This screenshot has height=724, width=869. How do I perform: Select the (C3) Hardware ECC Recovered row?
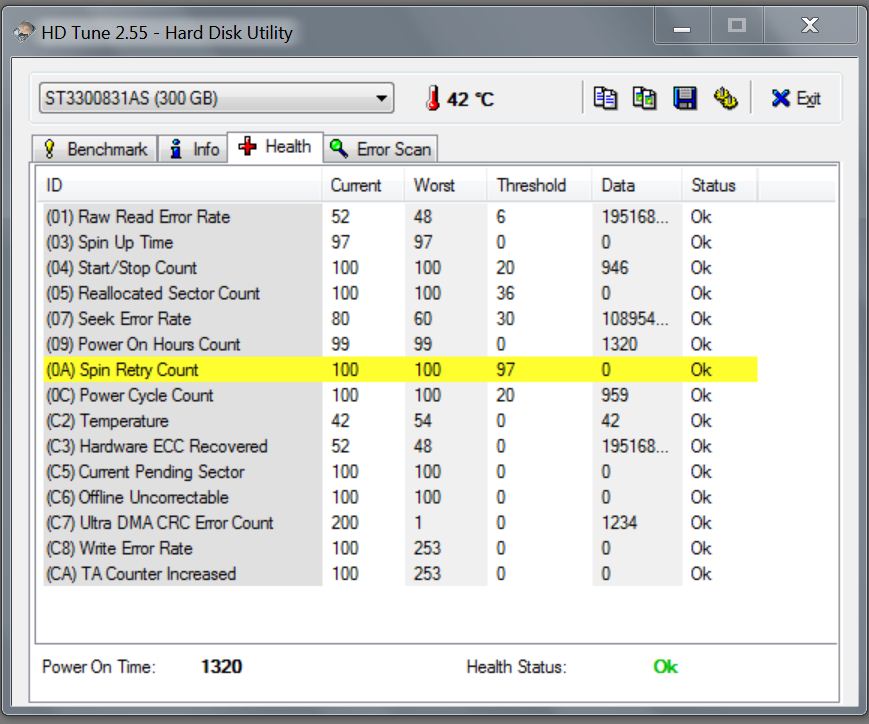coord(400,446)
